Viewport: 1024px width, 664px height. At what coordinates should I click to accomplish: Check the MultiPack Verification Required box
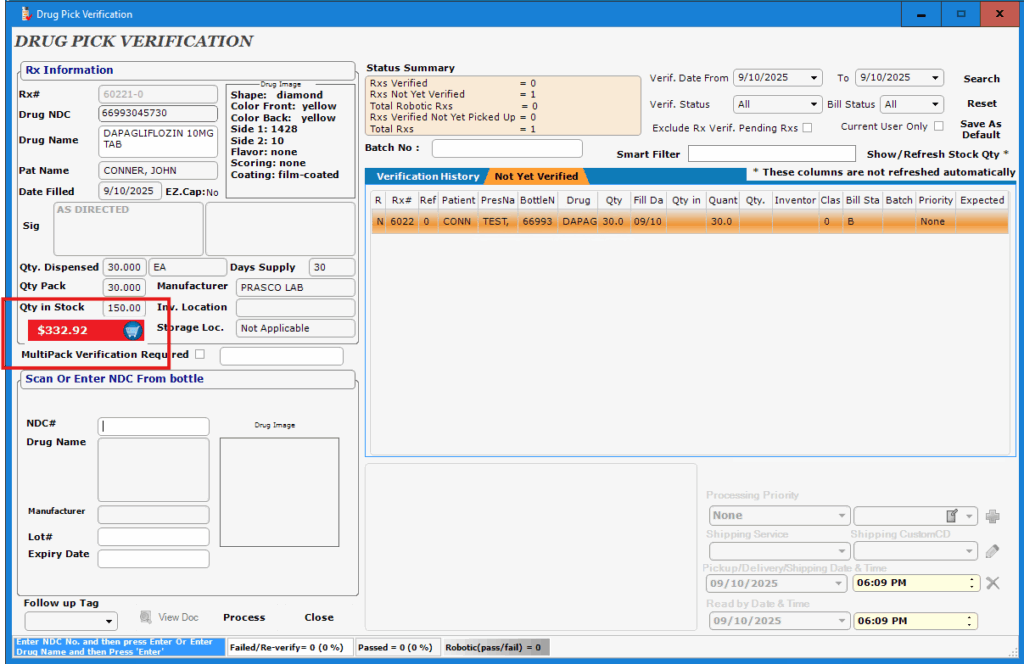coord(200,354)
